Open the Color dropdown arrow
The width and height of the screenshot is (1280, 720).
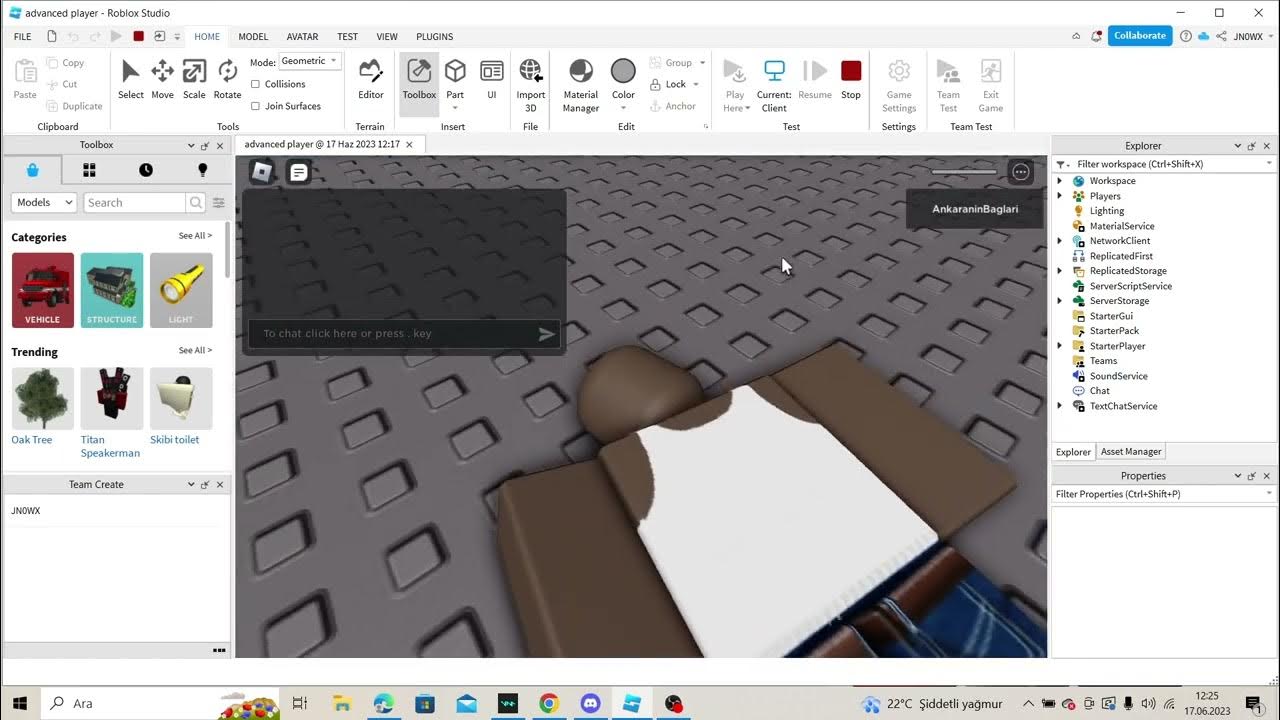point(623,108)
